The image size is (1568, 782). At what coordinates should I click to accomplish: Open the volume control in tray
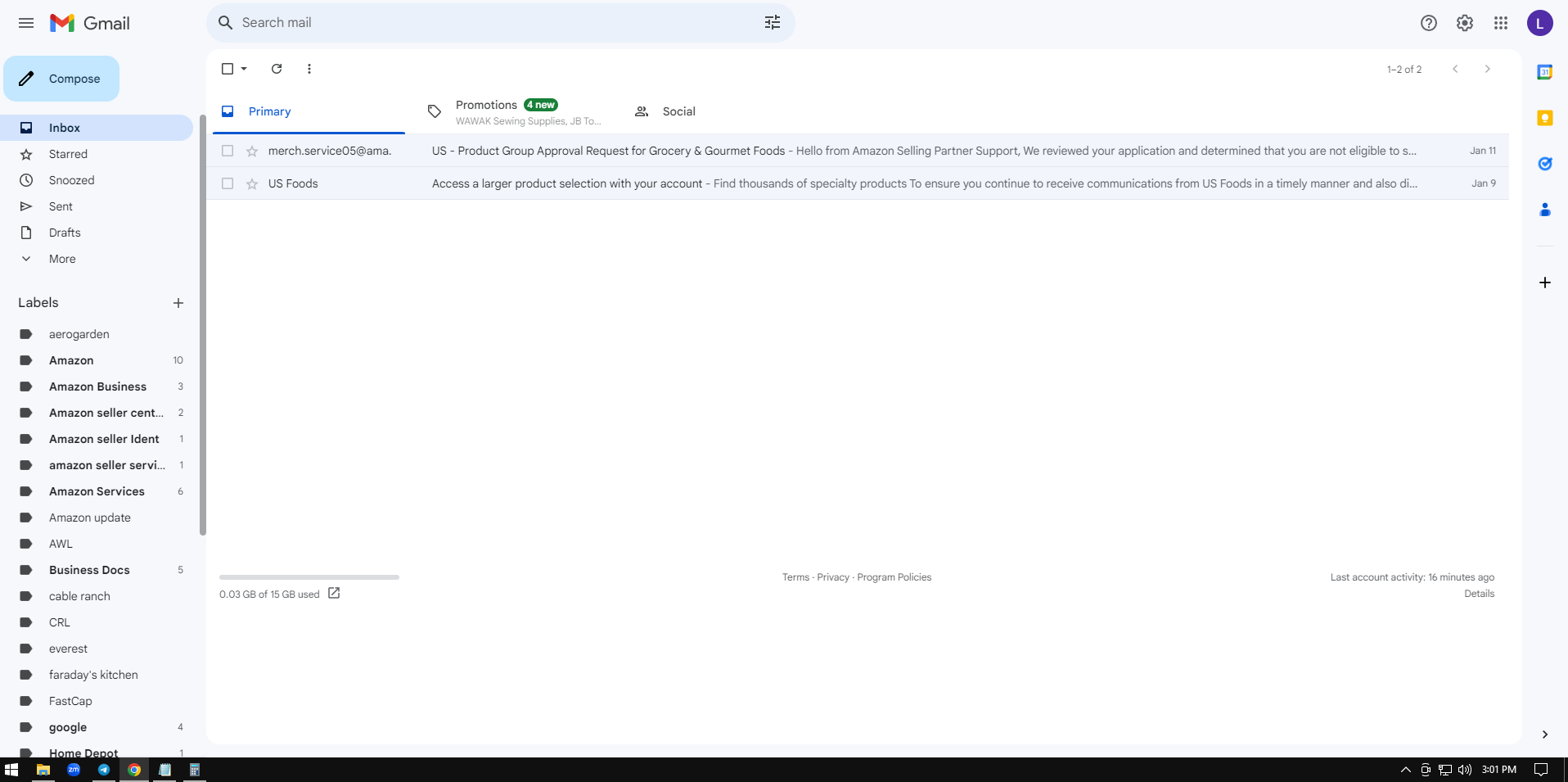click(1465, 770)
